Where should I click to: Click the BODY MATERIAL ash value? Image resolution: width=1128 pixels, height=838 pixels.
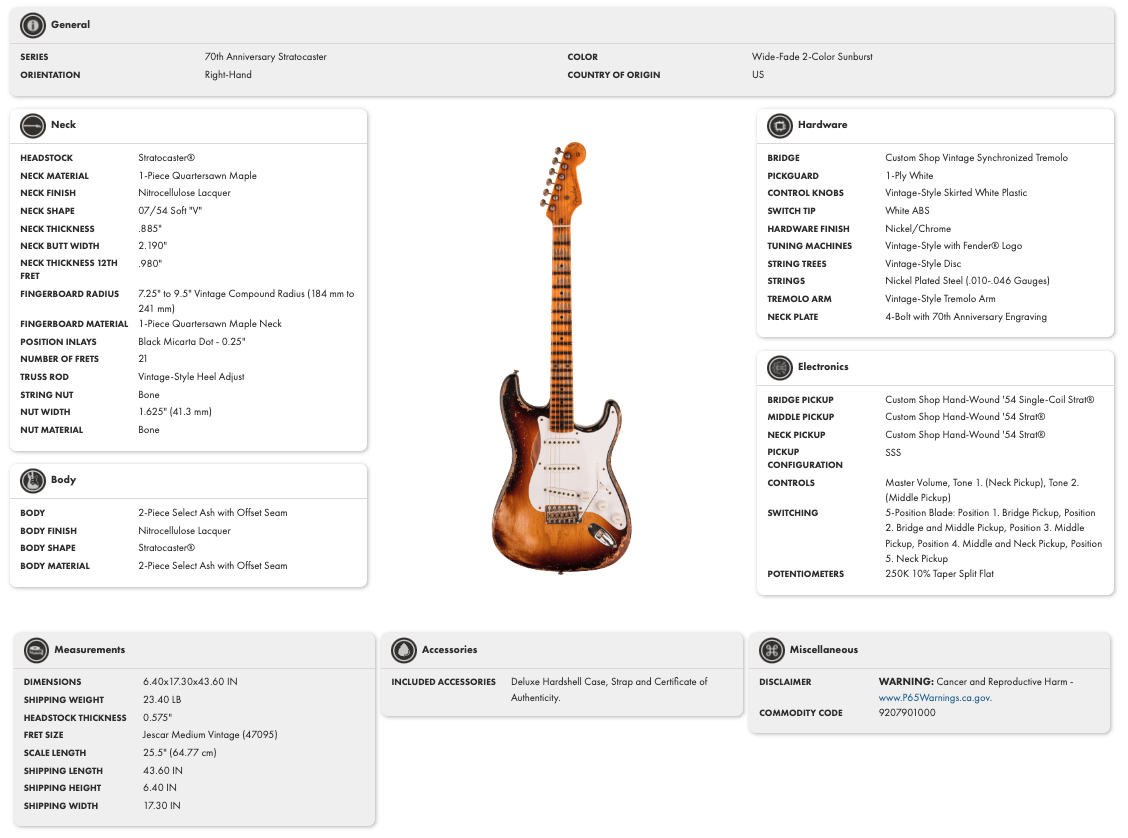pos(213,566)
